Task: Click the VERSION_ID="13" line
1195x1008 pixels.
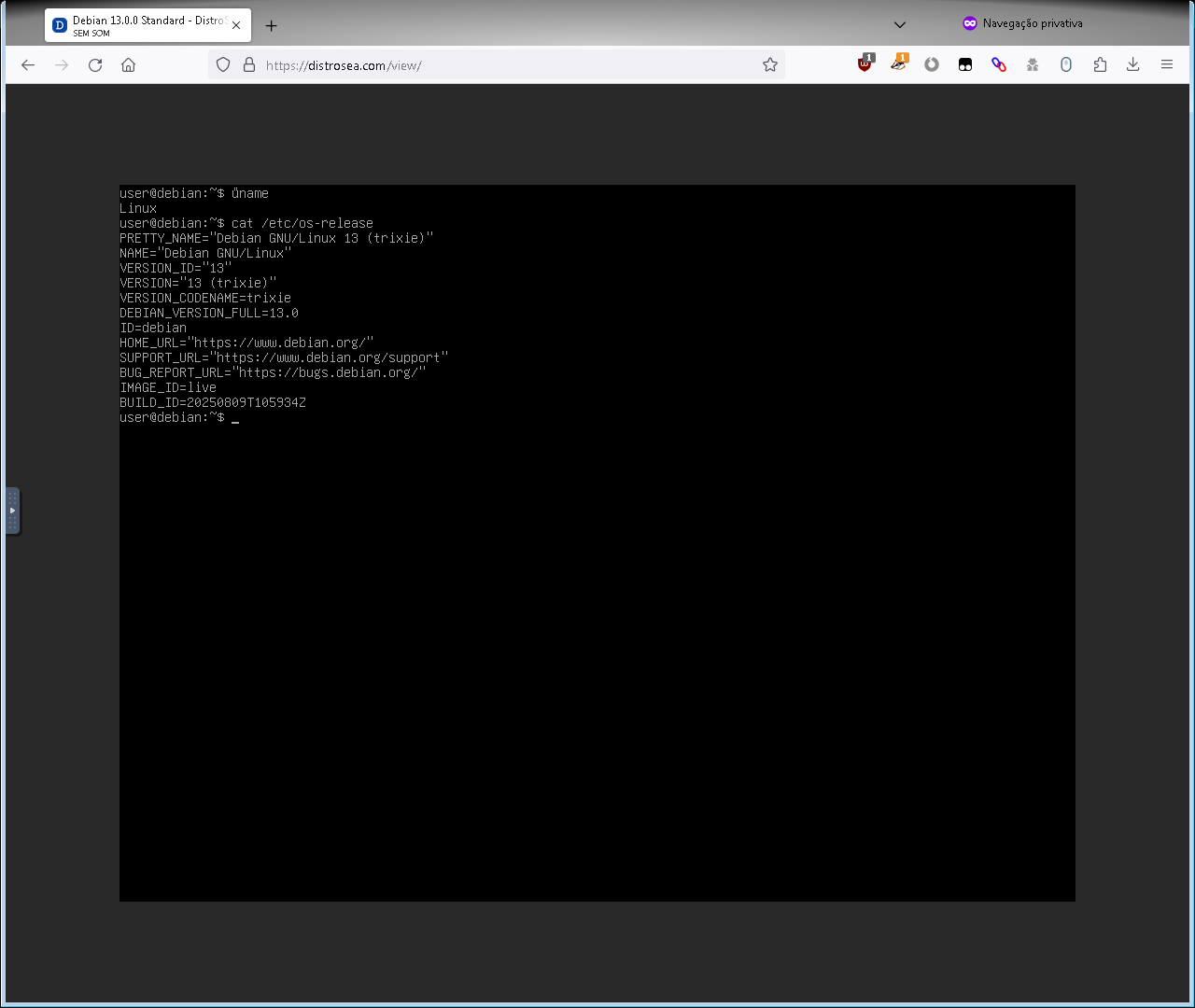Action: (x=176, y=268)
